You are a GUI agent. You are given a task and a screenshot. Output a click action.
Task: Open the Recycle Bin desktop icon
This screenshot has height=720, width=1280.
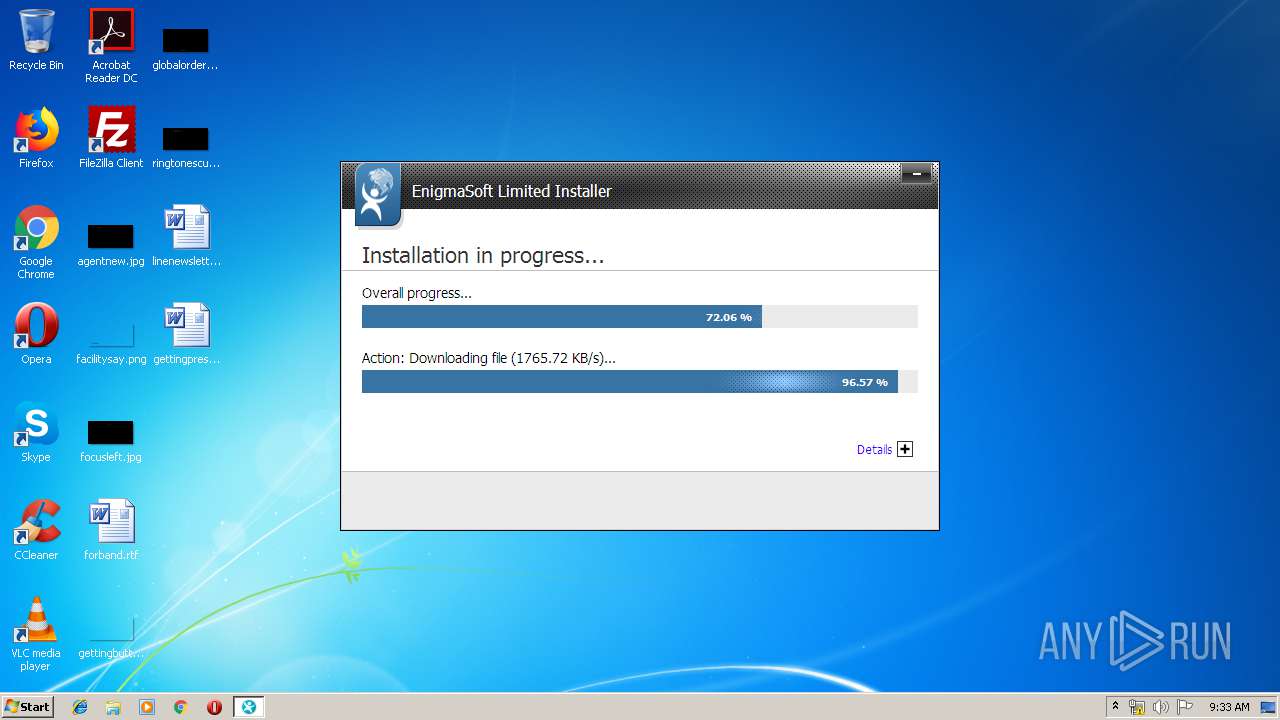click(x=36, y=40)
